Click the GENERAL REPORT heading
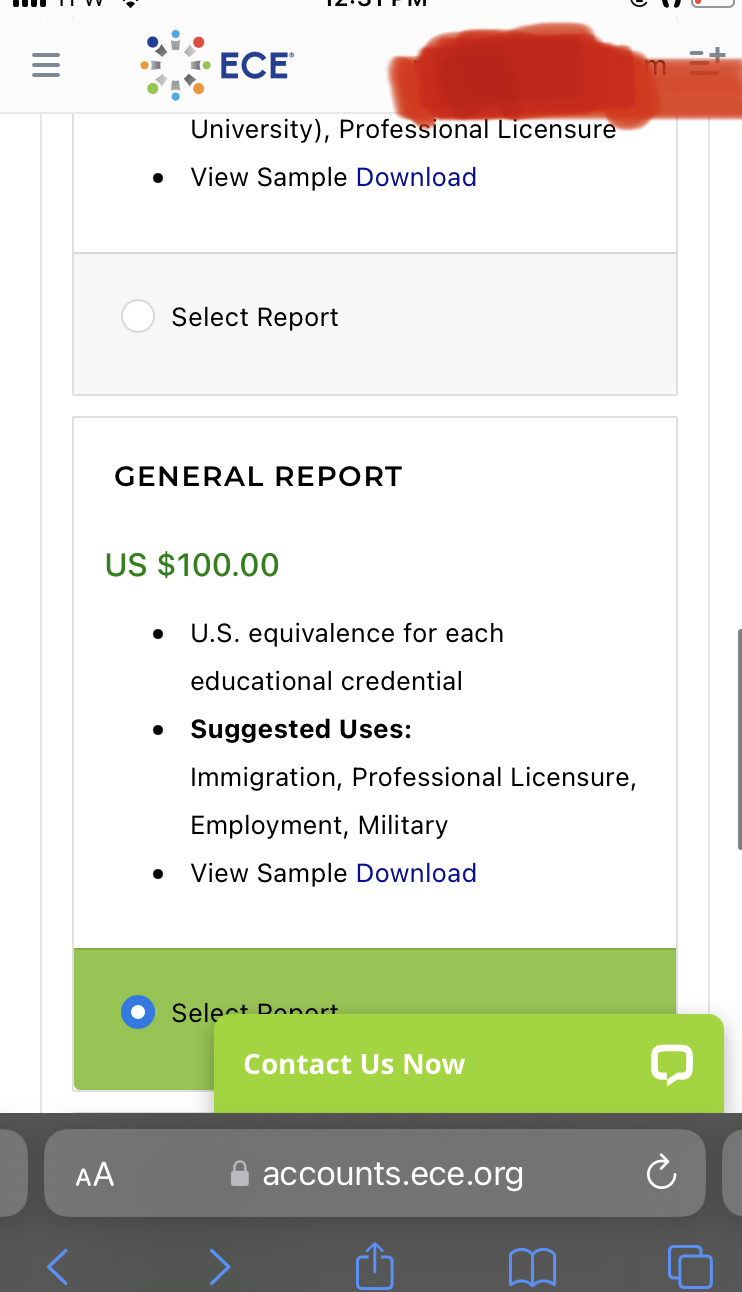This screenshot has height=1292, width=742. pyautogui.click(x=258, y=477)
